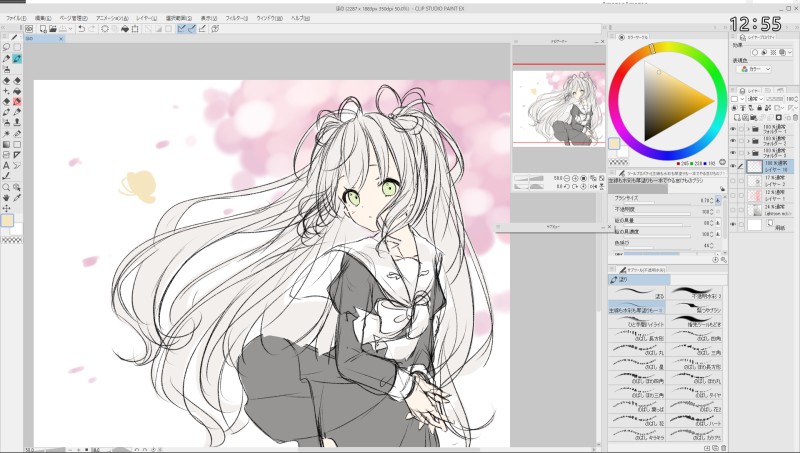Close the canvas document tab
800x453 pixels.
(61, 39)
